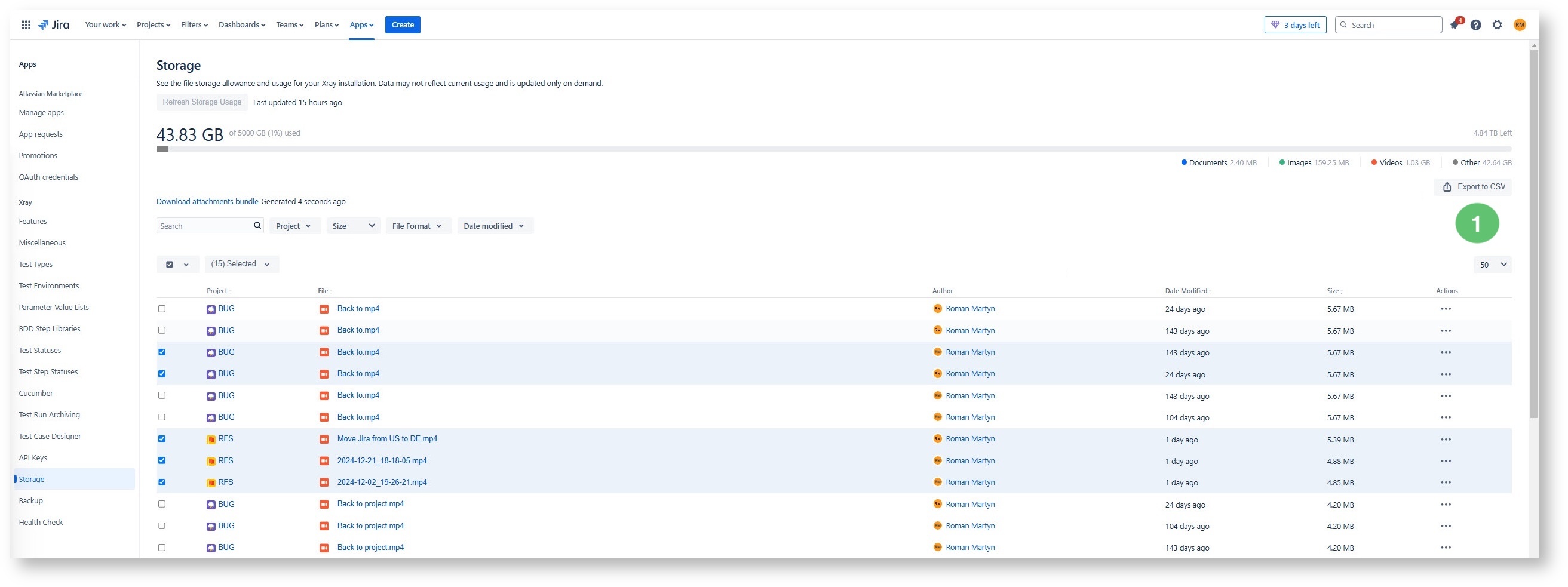Screen dimensions: 1568x587
Task: Click Export to CSV button
Action: pyautogui.click(x=1472, y=187)
